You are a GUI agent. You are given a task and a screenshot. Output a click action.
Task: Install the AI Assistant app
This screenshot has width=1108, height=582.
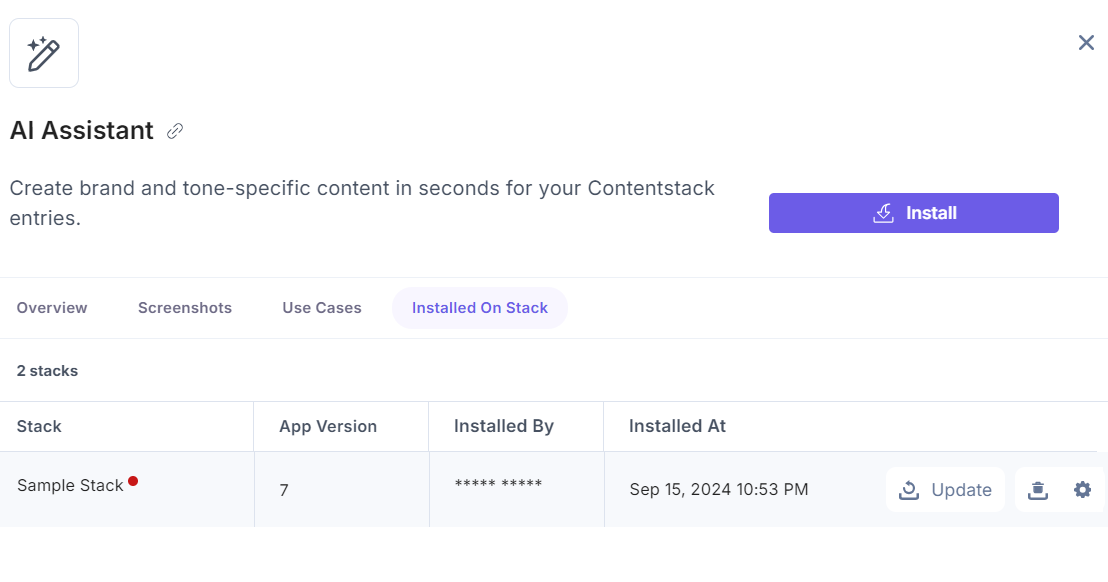tap(913, 212)
